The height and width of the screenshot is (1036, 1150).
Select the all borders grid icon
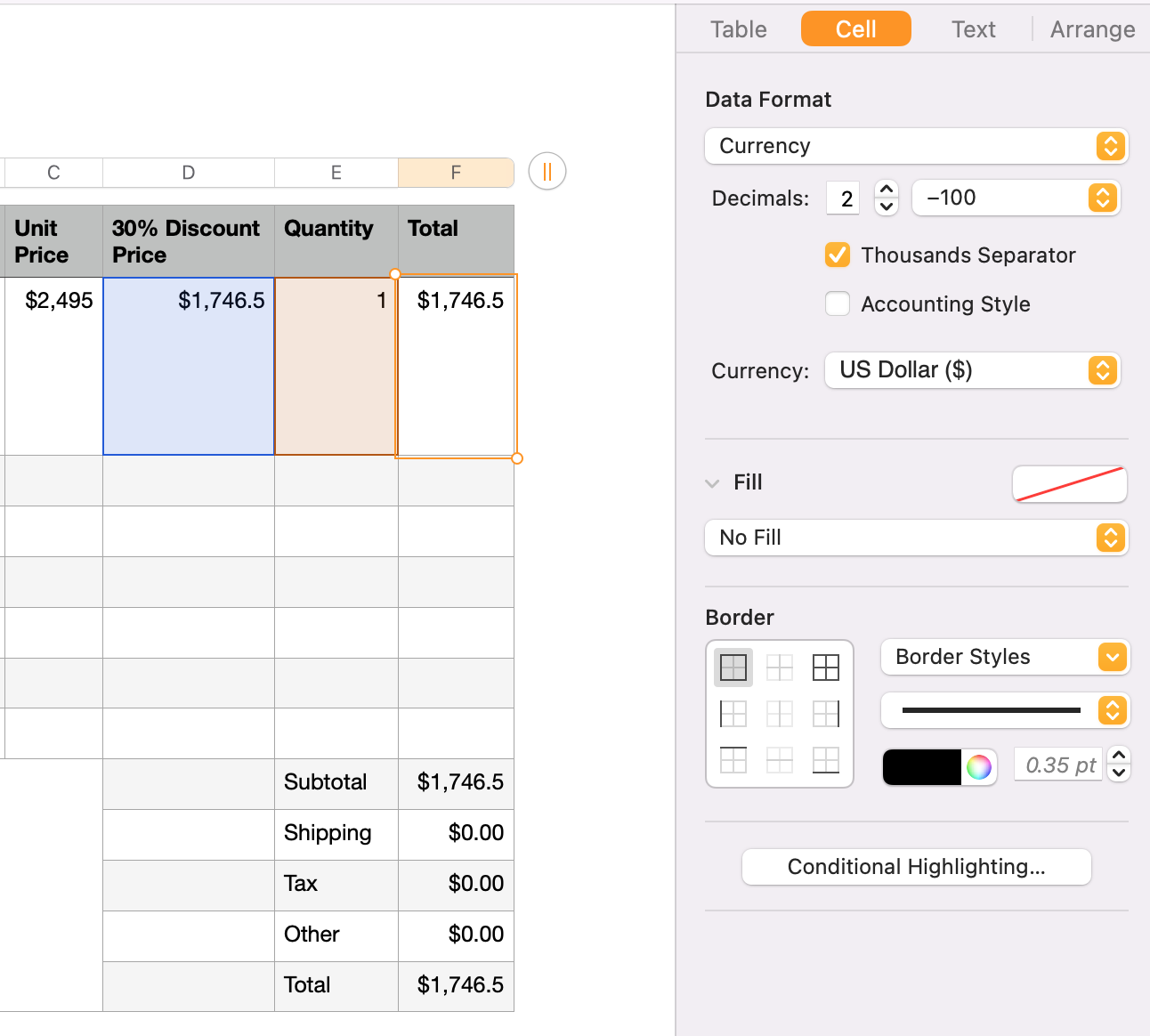tap(826, 668)
